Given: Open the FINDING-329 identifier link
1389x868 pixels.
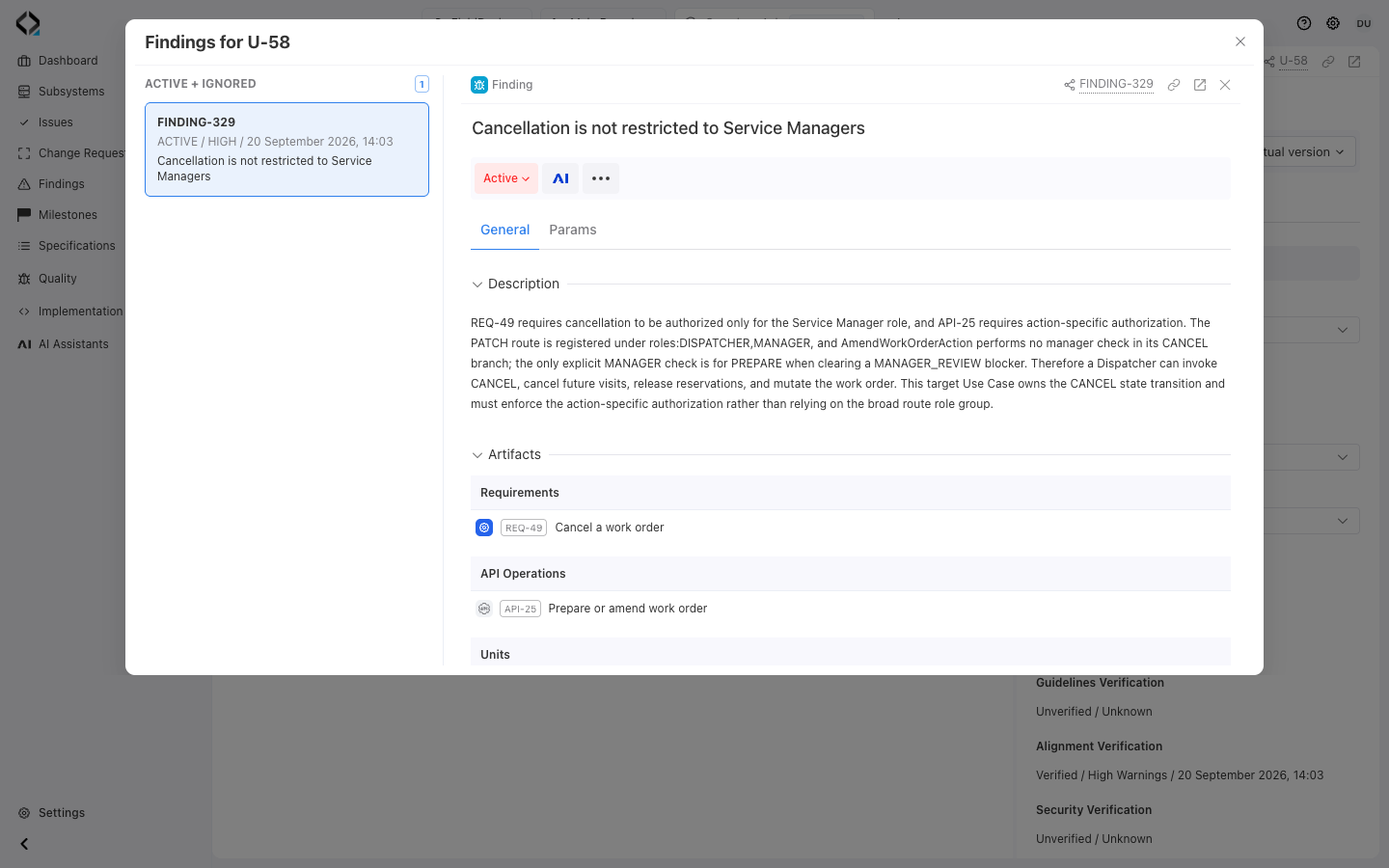Looking at the screenshot, I should (x=1116, y=84).
